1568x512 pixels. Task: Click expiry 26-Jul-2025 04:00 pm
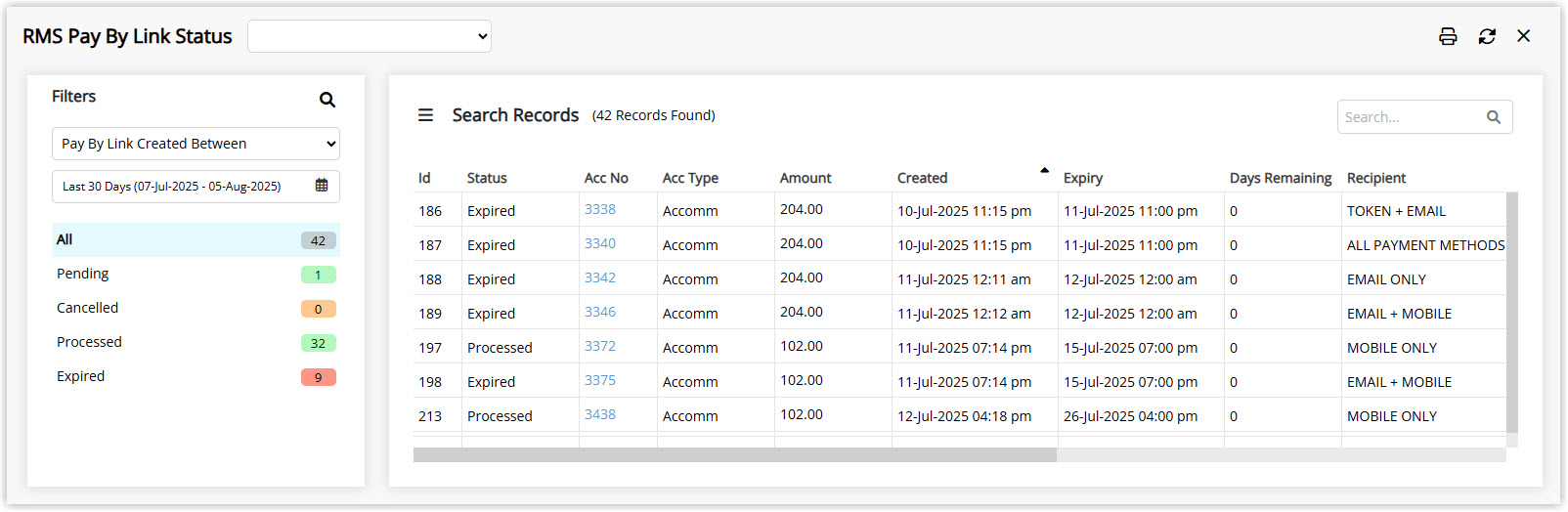click(x=1130, y=416)
